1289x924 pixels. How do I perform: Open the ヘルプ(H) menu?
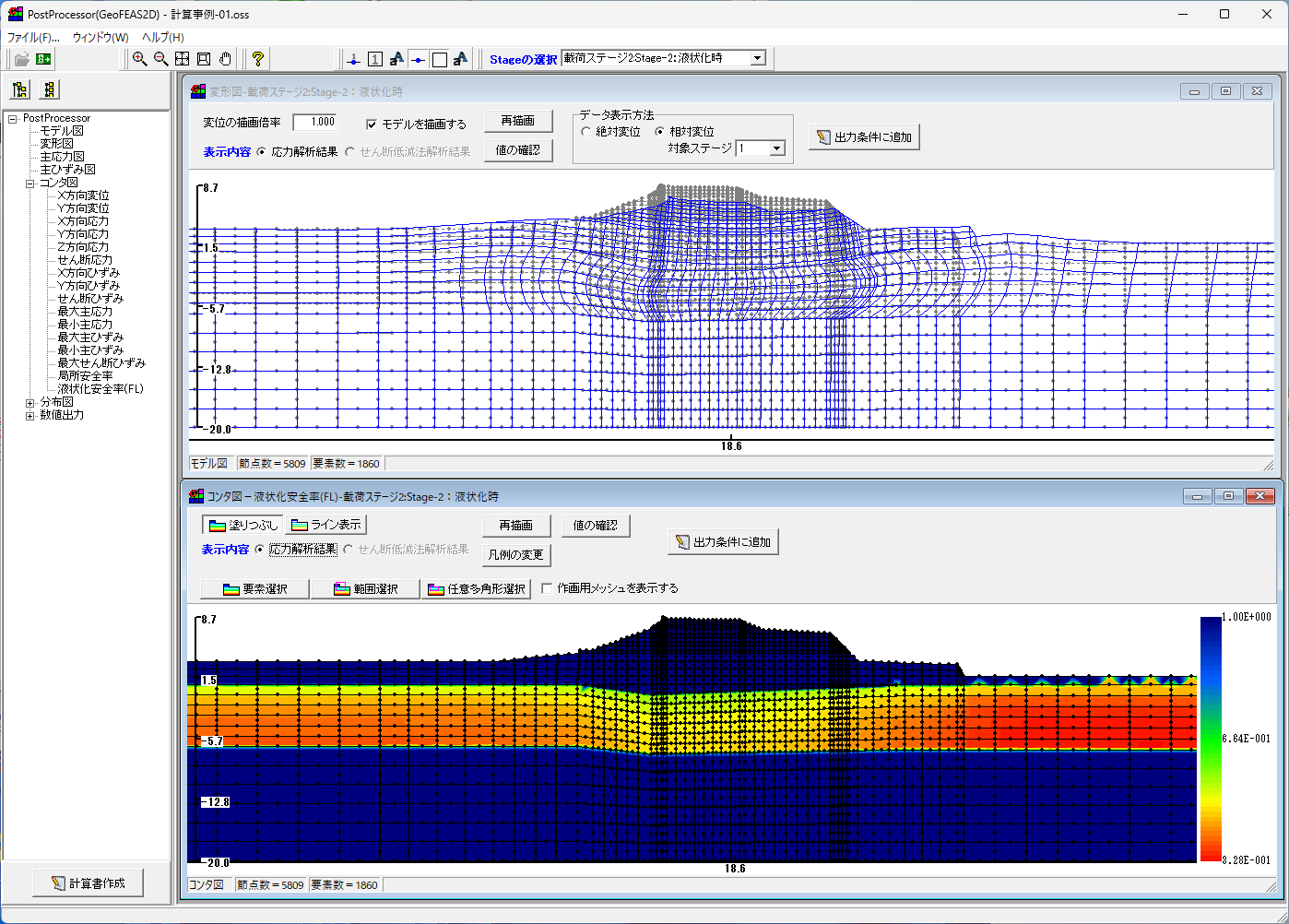tap(163, 38)
